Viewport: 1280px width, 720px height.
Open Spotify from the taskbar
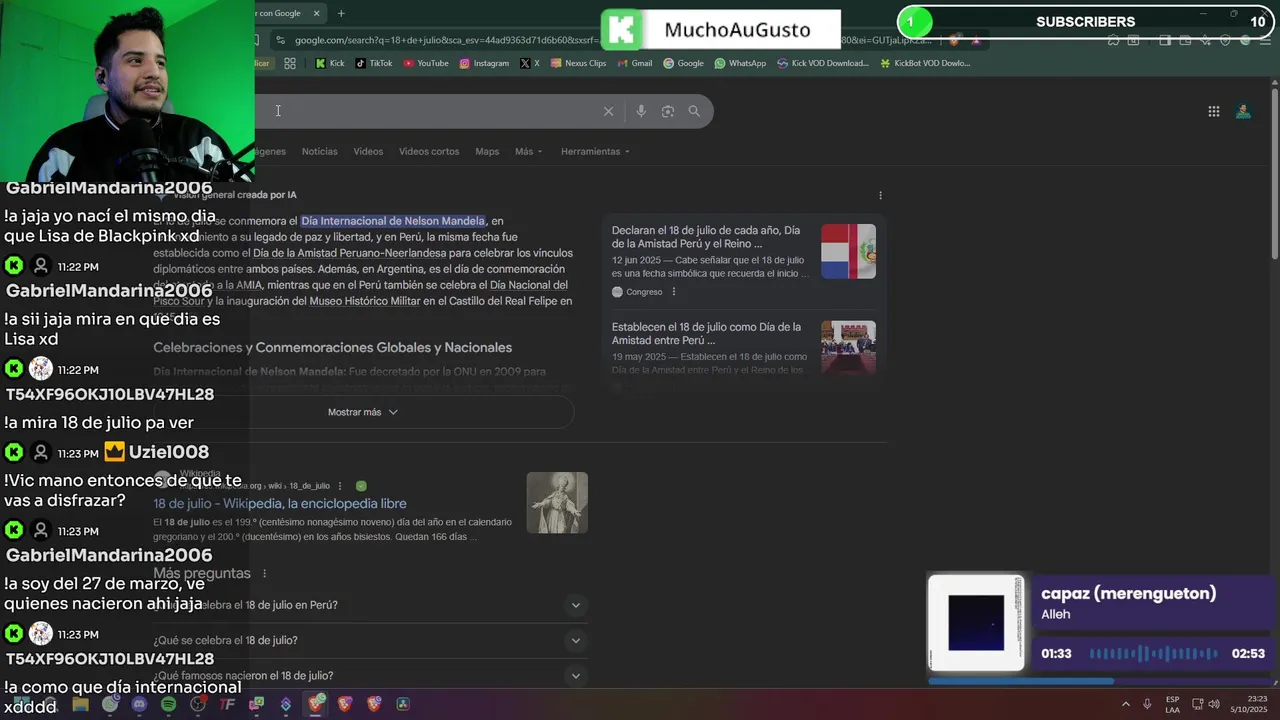[168, 704]
